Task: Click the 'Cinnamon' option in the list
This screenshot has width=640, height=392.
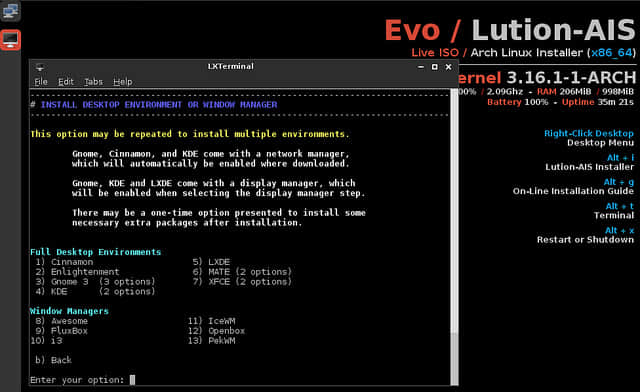Action: (x=72, y=262)
